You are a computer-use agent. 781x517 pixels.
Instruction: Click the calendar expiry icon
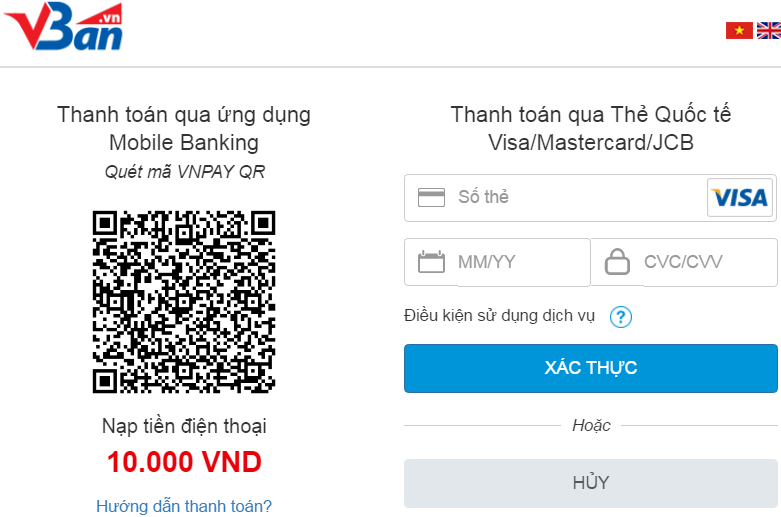tap(431, 262)
